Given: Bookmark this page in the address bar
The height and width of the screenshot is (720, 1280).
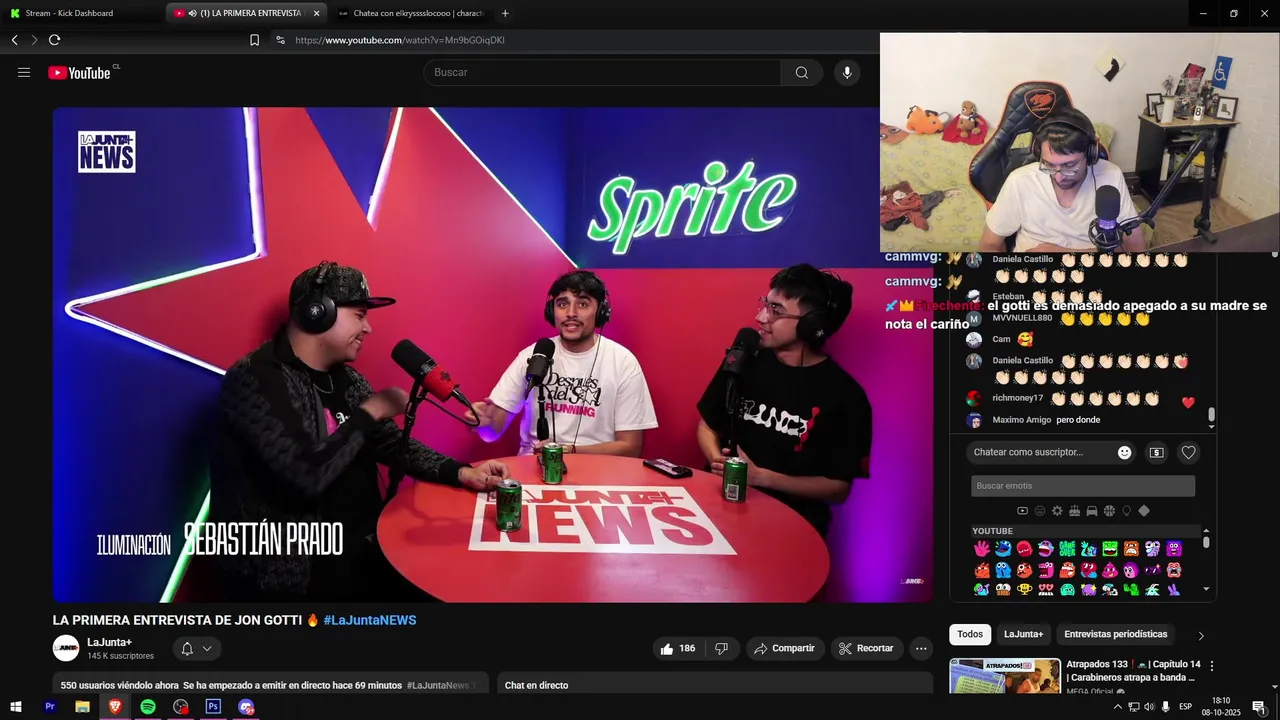Looking at the screenshot, I should click(254, 40).
